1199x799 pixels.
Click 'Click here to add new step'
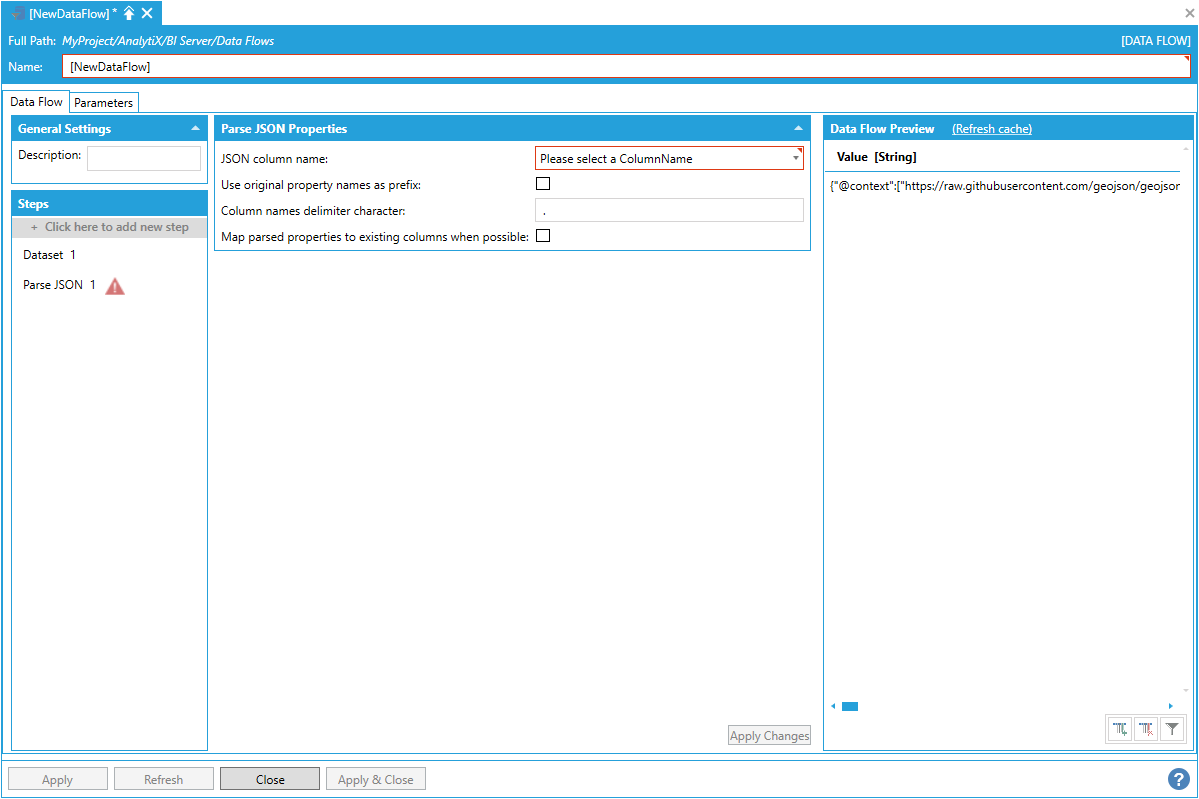[x=110, y=227]
